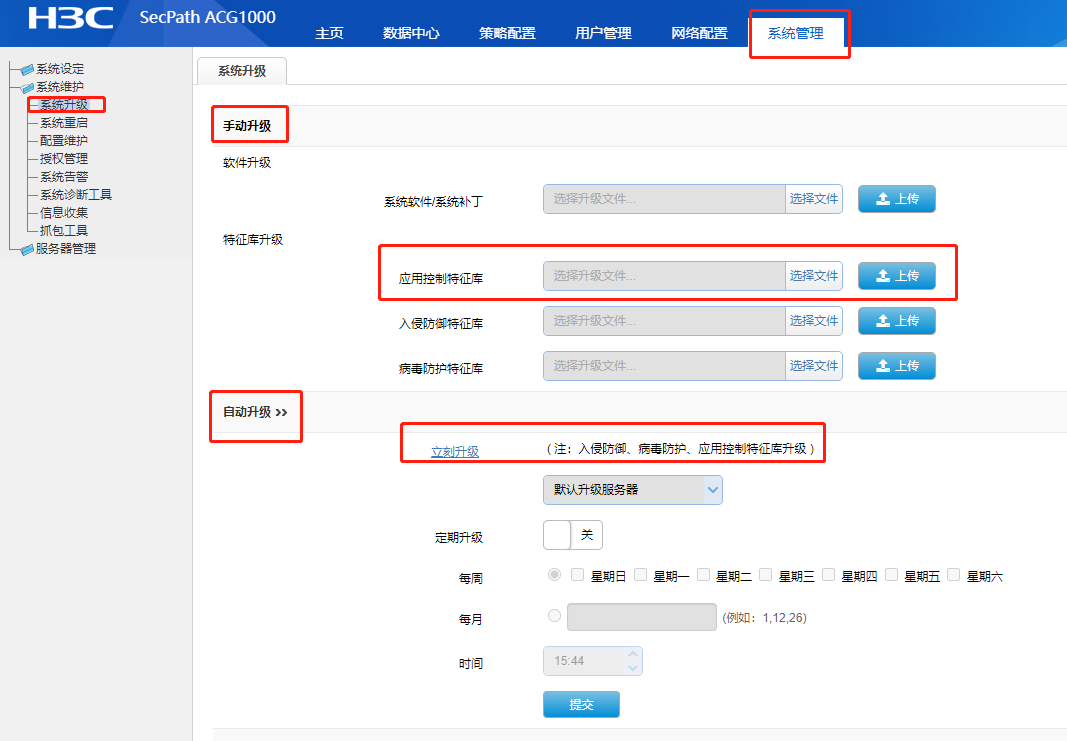Viewport: 1067px width, 741px height.
Task: Select the 每月 radio button
Action: (x=555, y=615)
